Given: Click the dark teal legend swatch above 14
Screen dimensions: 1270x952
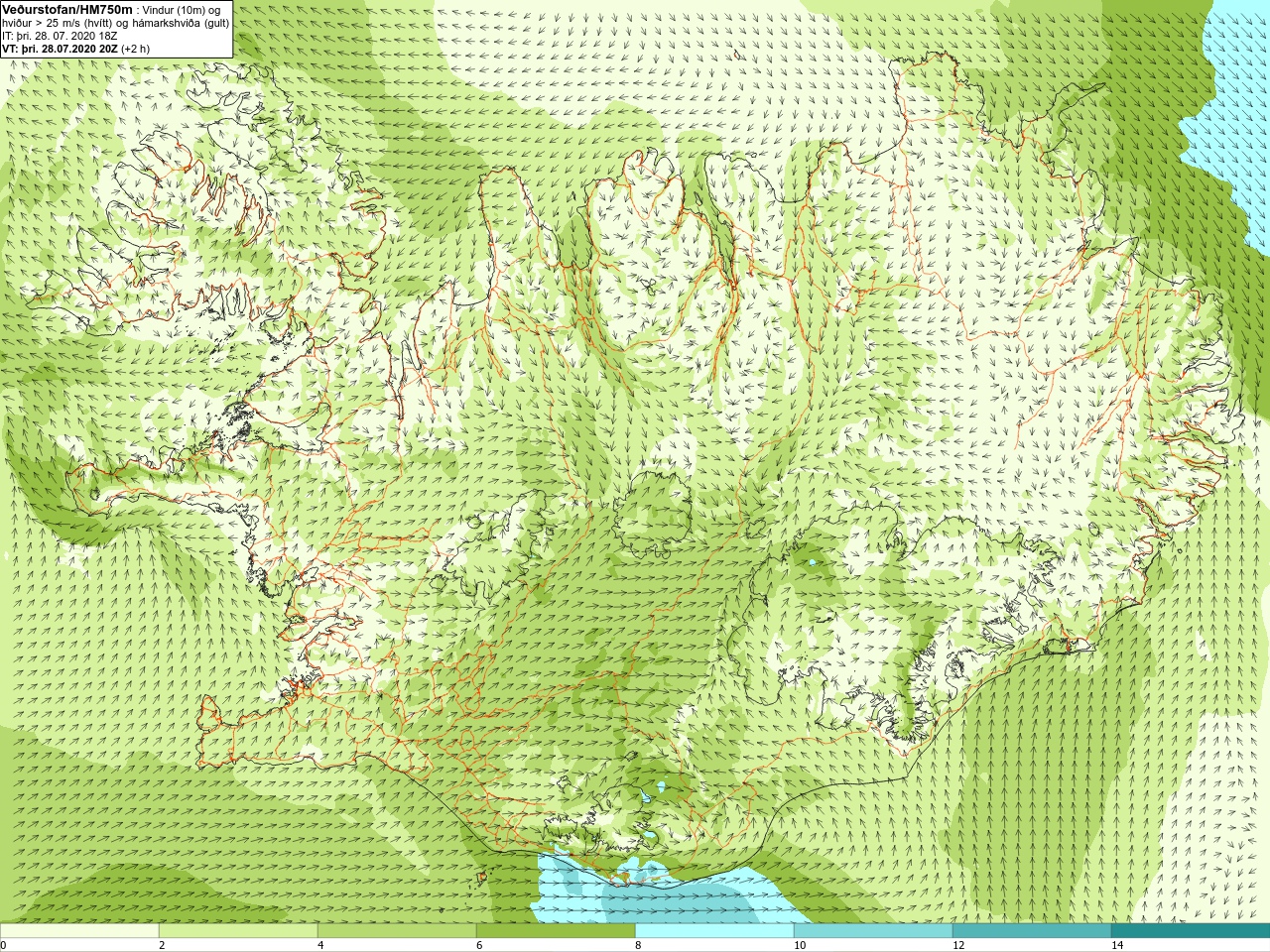Looking at the screenshot, I should pos(1191,931).
